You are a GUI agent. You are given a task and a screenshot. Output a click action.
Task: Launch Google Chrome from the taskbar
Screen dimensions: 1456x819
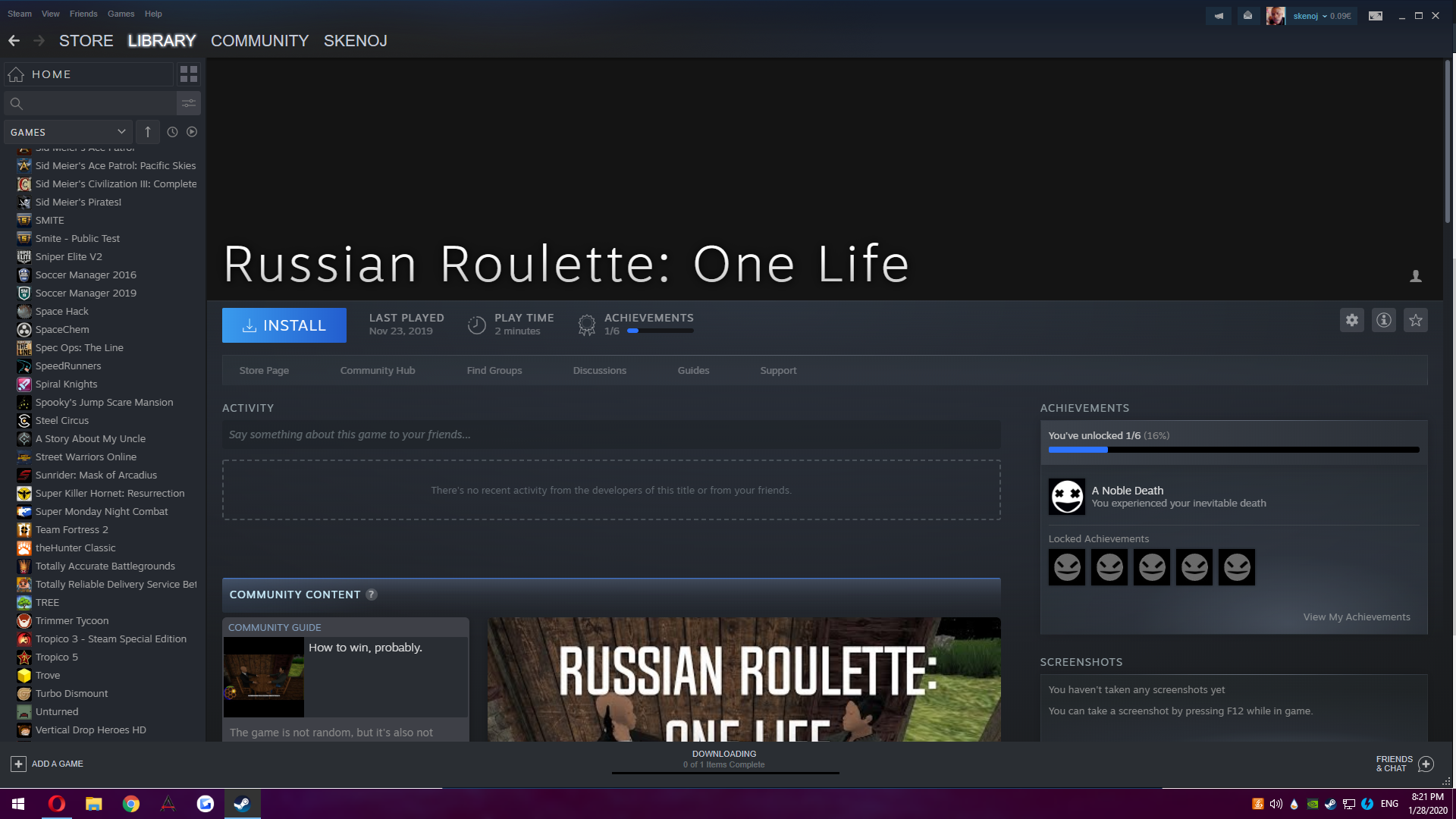130,804
